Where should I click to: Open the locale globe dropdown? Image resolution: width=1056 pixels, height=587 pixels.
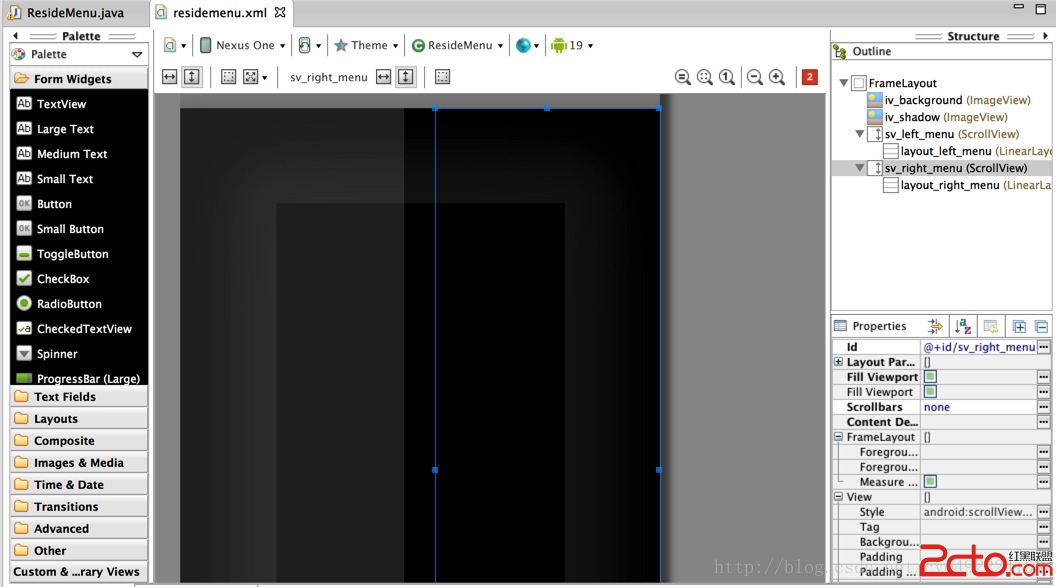(x=527, y=45)
